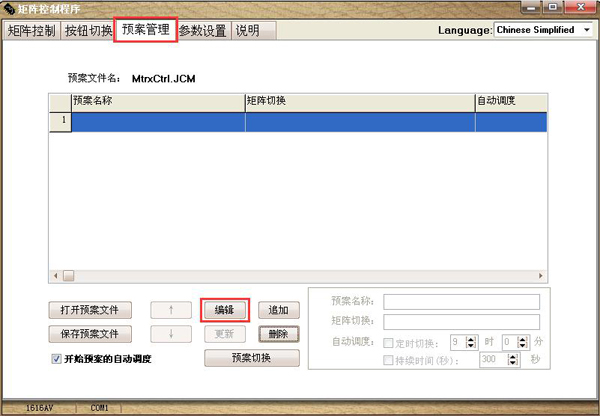
Task: Click the minute stepper arrows
Action: [522, 342]
